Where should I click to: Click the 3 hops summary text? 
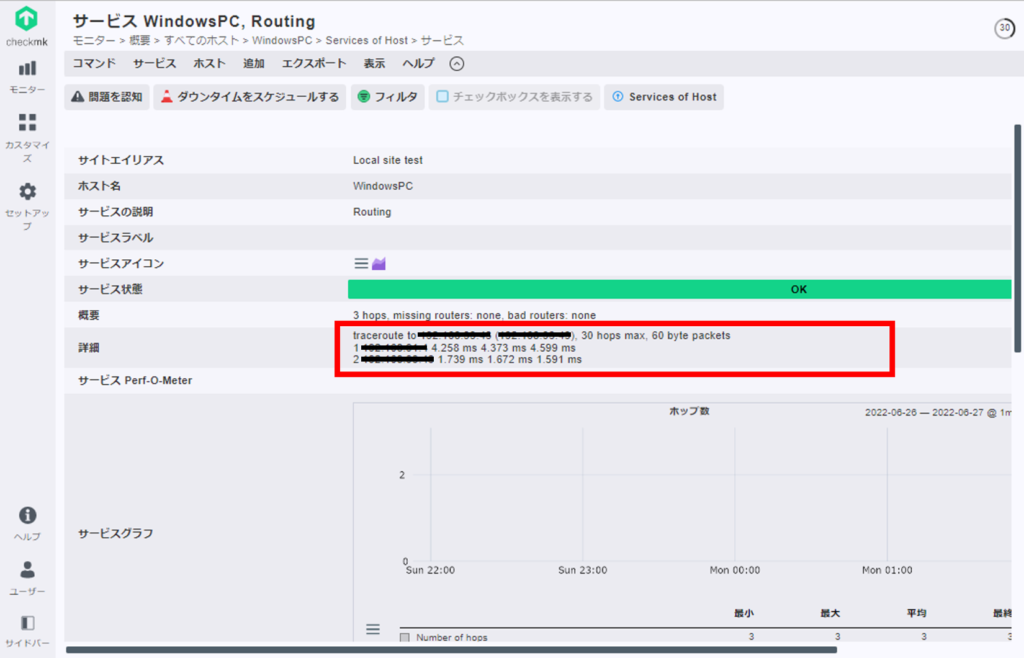[x=474, y=315]
